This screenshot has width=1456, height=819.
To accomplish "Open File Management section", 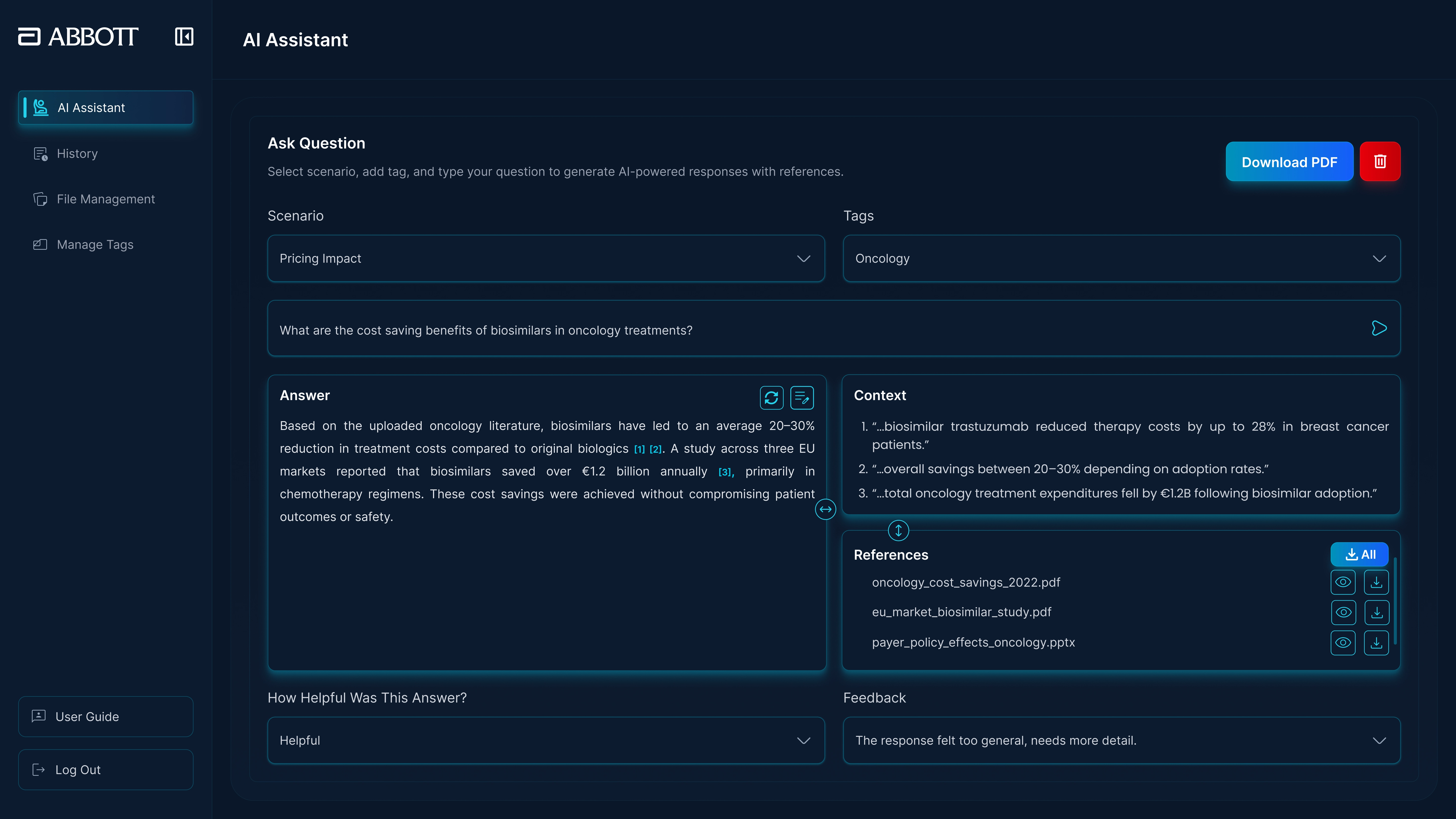I will click(x=106, y=199).
